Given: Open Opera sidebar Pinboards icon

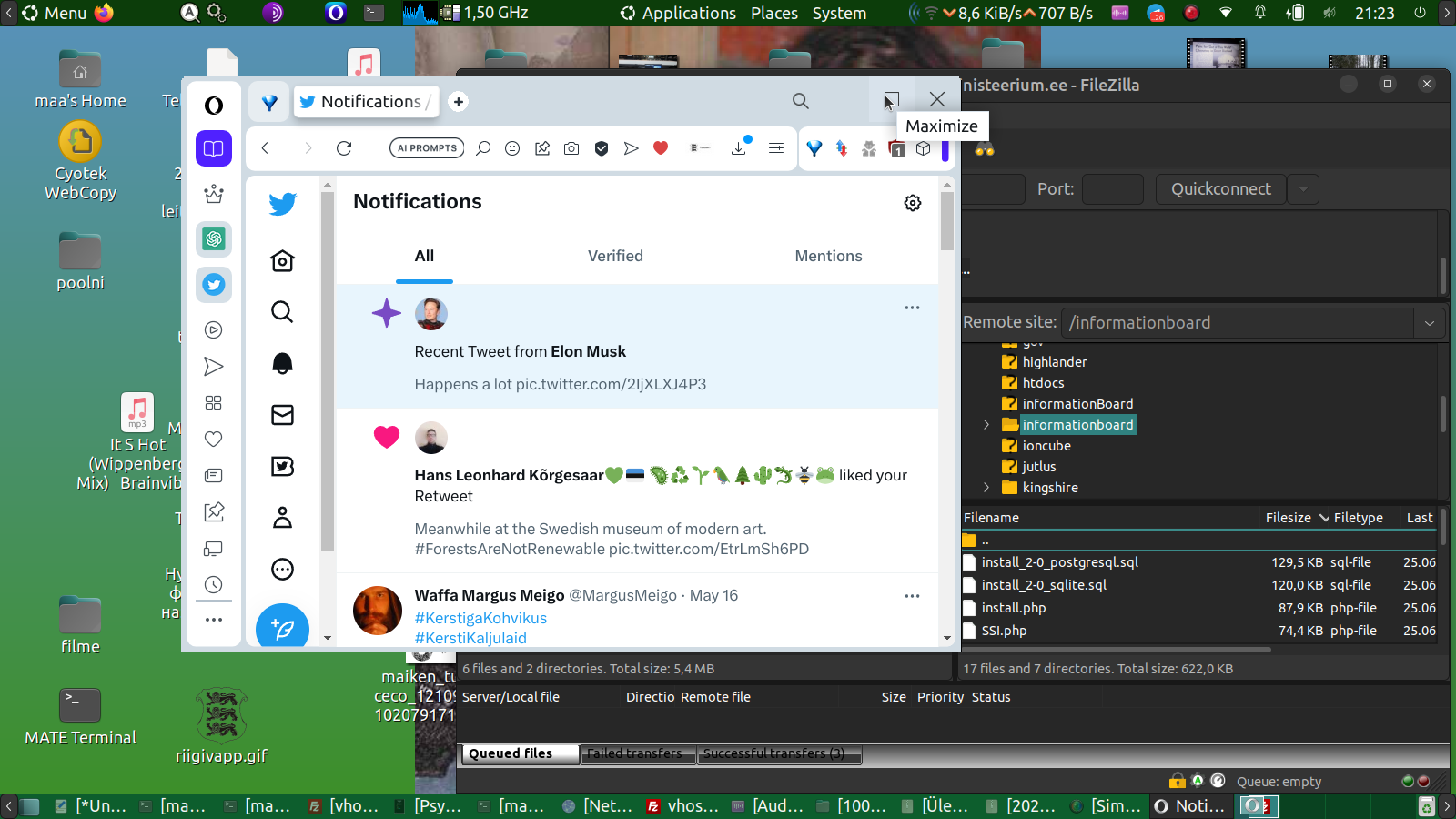Looking at the screenshot, I should point(214,512).
